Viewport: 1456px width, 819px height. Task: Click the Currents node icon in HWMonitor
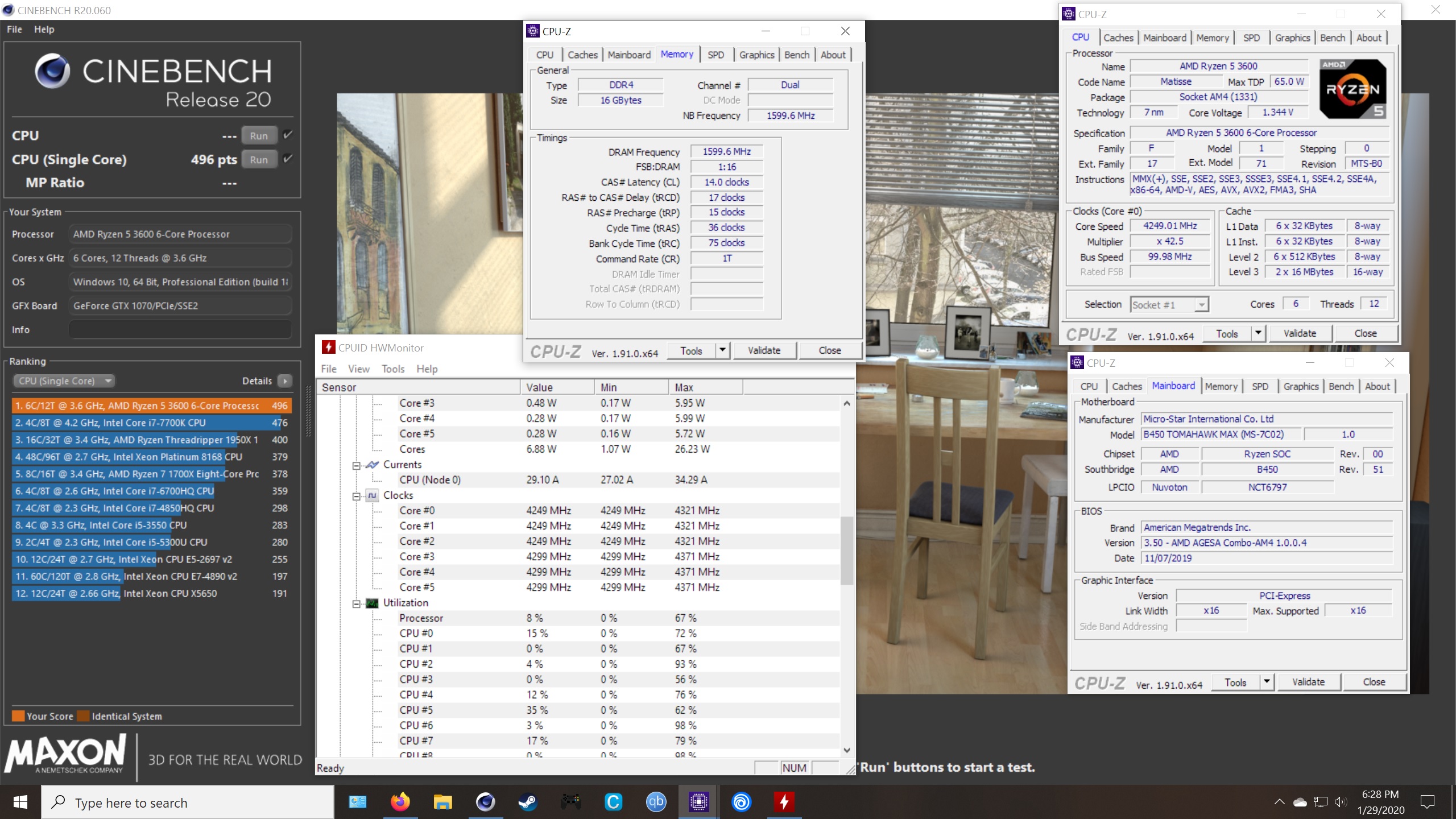tap(372, 465)
